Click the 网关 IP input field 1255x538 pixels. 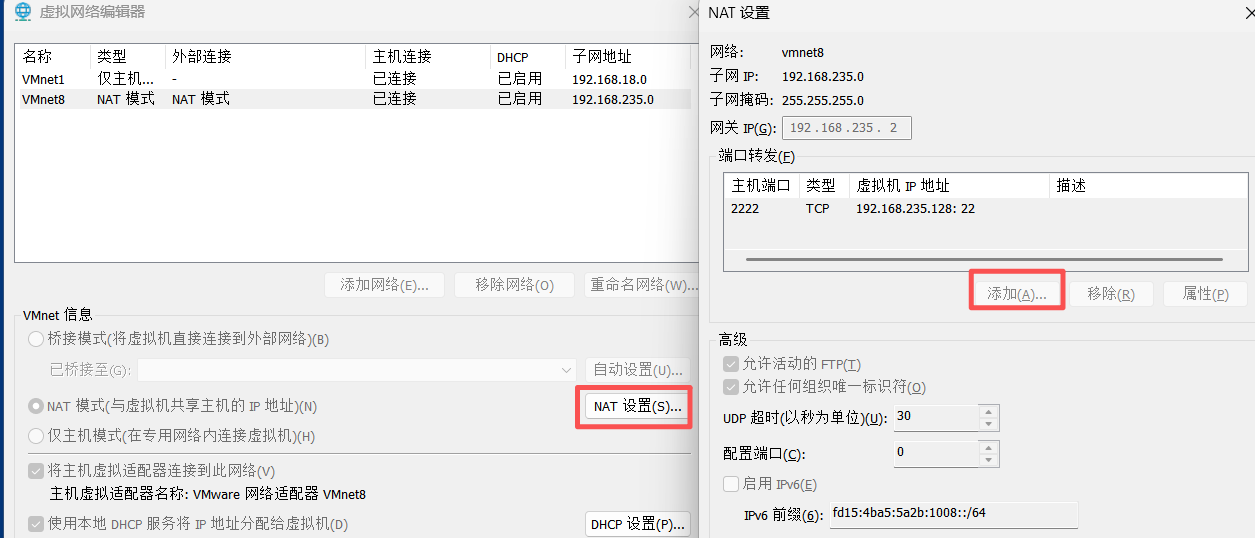click(847, 128)
